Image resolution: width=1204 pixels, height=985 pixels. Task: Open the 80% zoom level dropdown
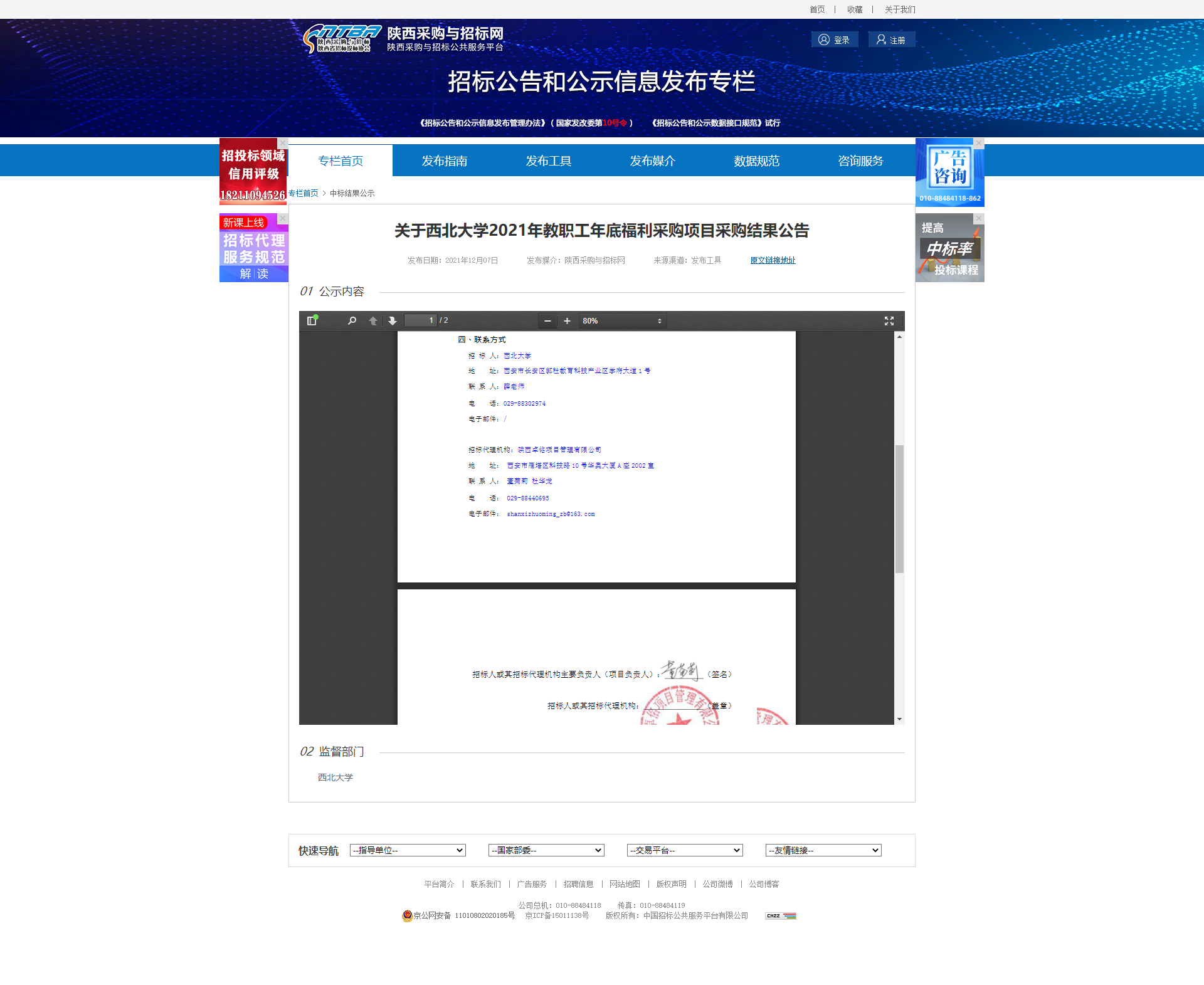(621, 321)
